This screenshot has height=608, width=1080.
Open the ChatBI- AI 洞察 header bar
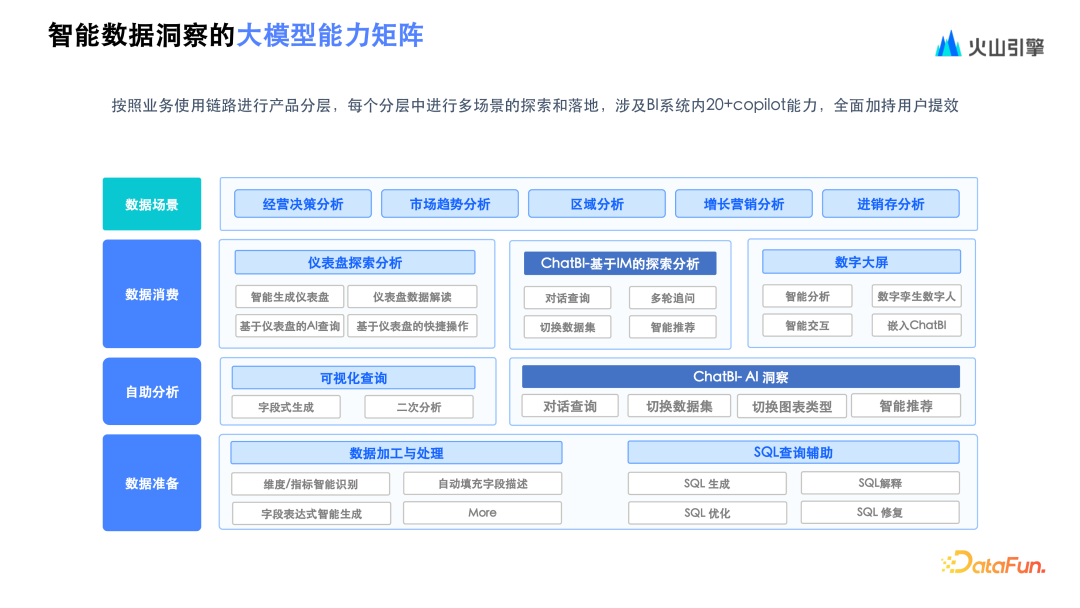[740, 377]
